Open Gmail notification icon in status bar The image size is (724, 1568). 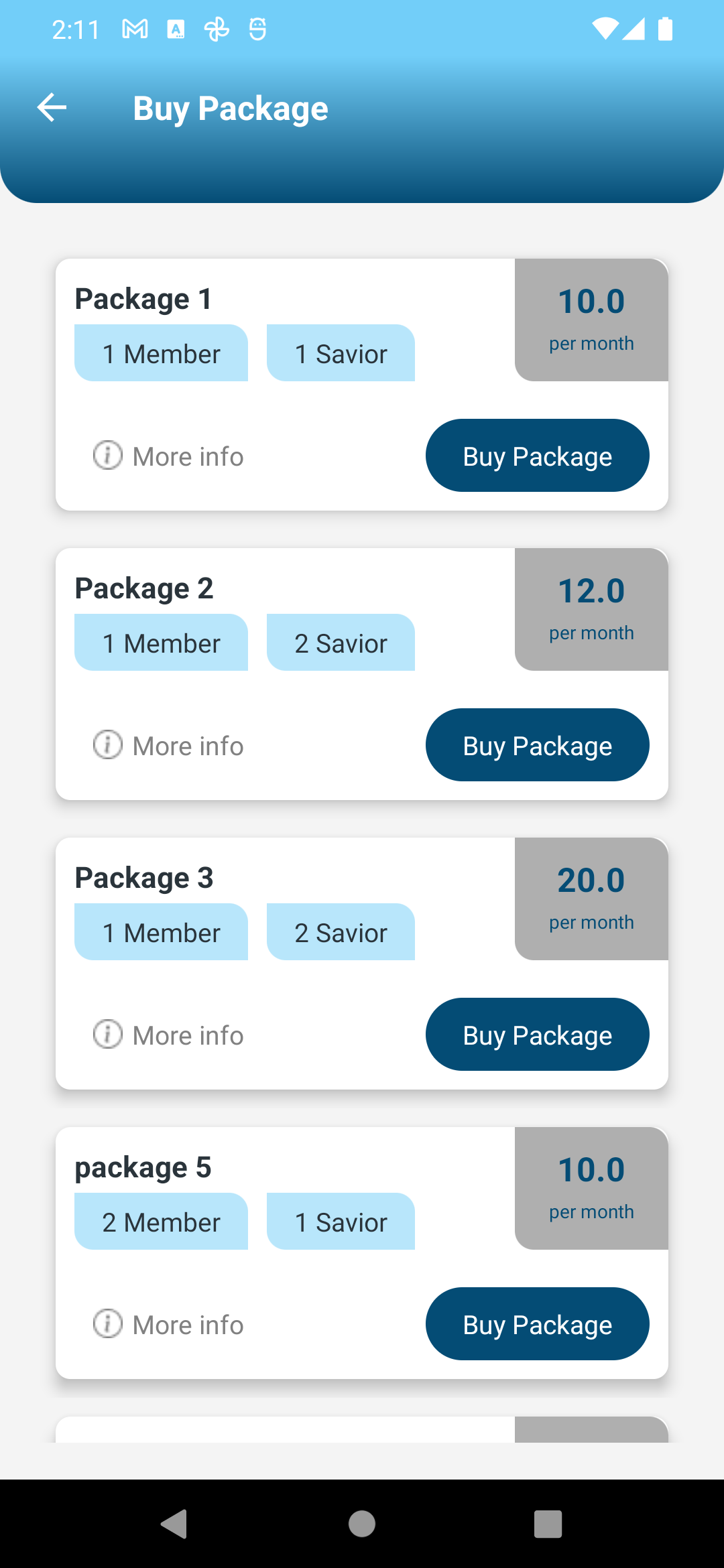pos(135,29)
